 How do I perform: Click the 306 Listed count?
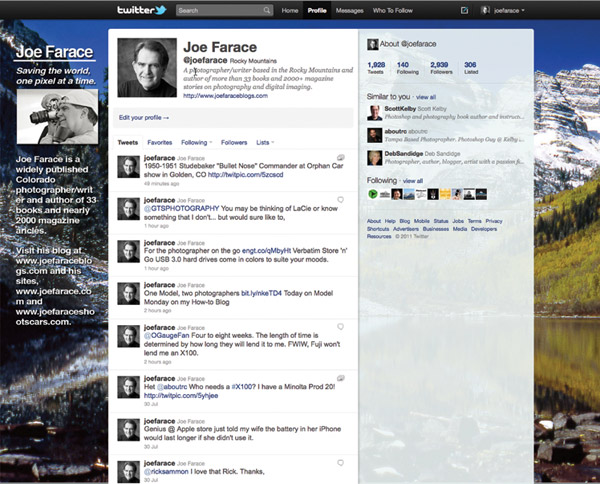[471, 68]
